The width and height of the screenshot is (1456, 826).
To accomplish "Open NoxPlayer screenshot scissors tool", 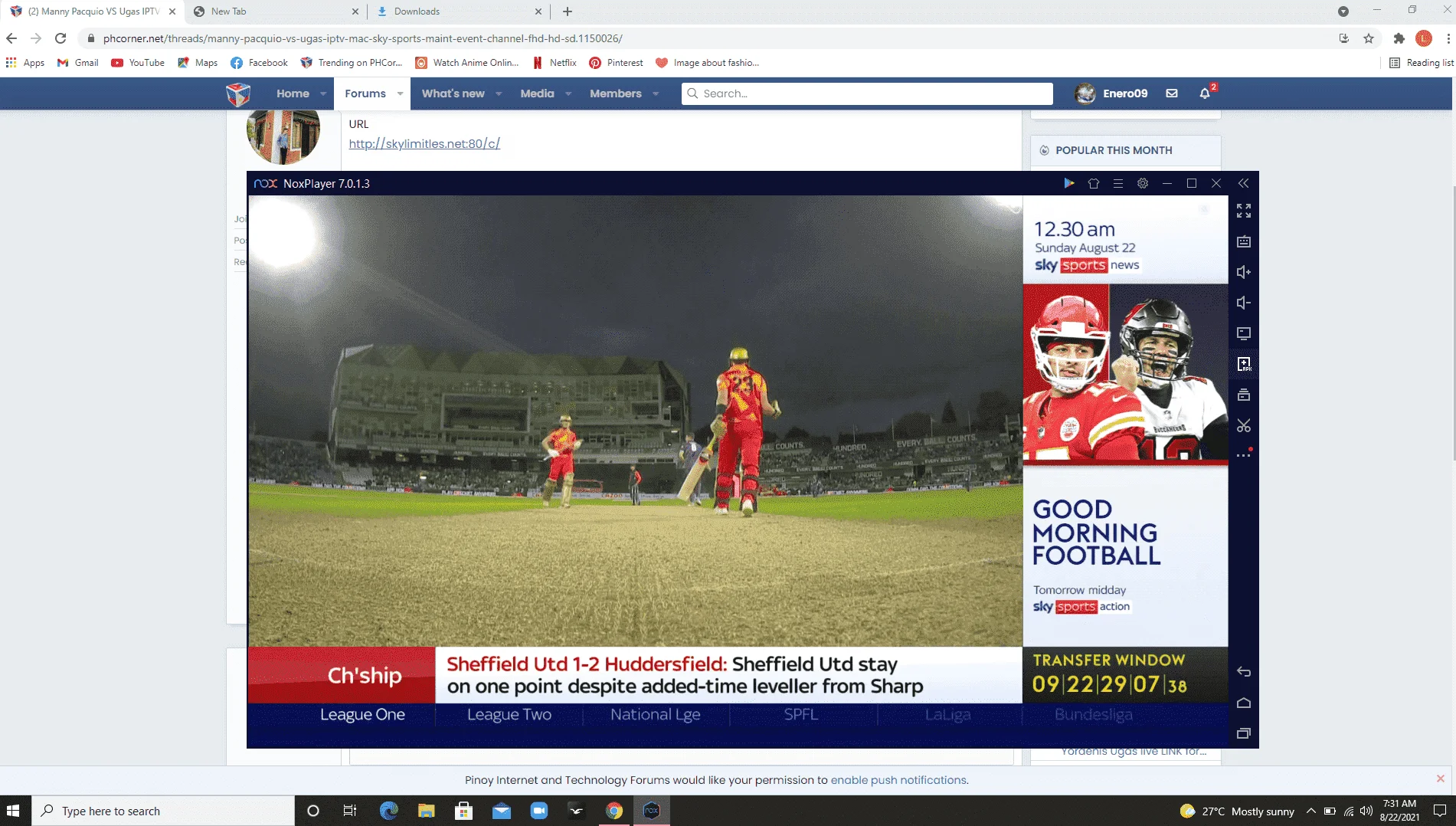I will point(1244,425).
